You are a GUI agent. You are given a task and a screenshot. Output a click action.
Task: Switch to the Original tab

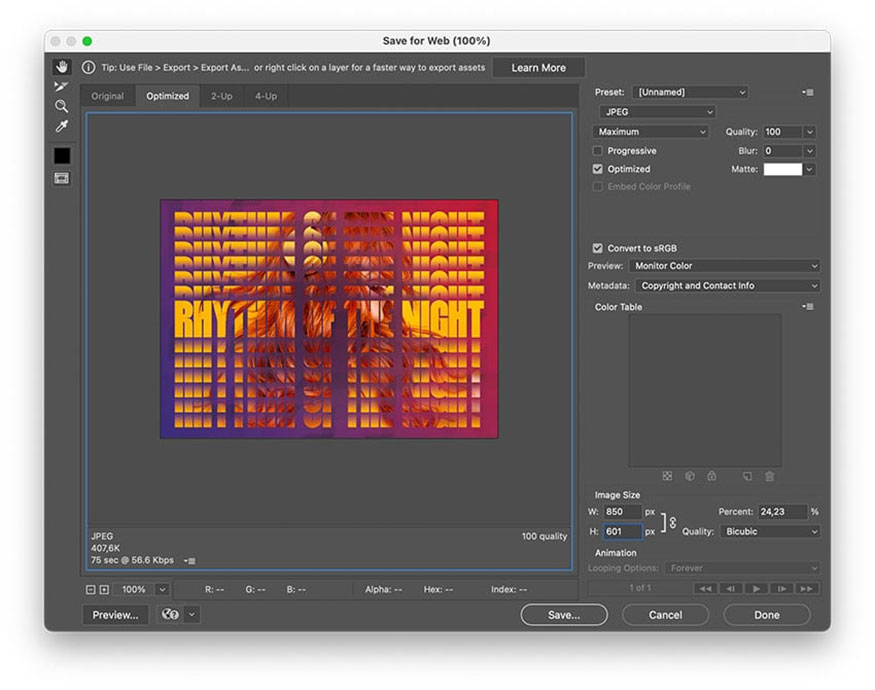[108, 96]
